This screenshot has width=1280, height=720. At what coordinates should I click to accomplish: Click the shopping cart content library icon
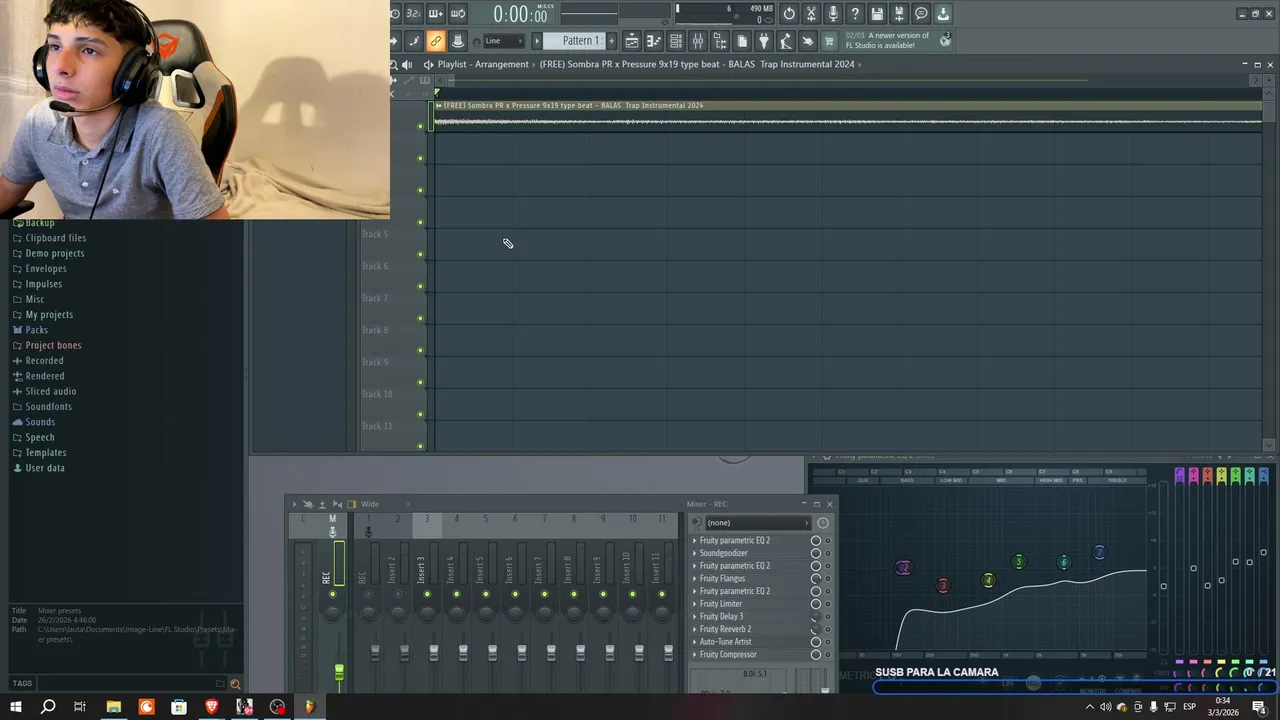829,41
